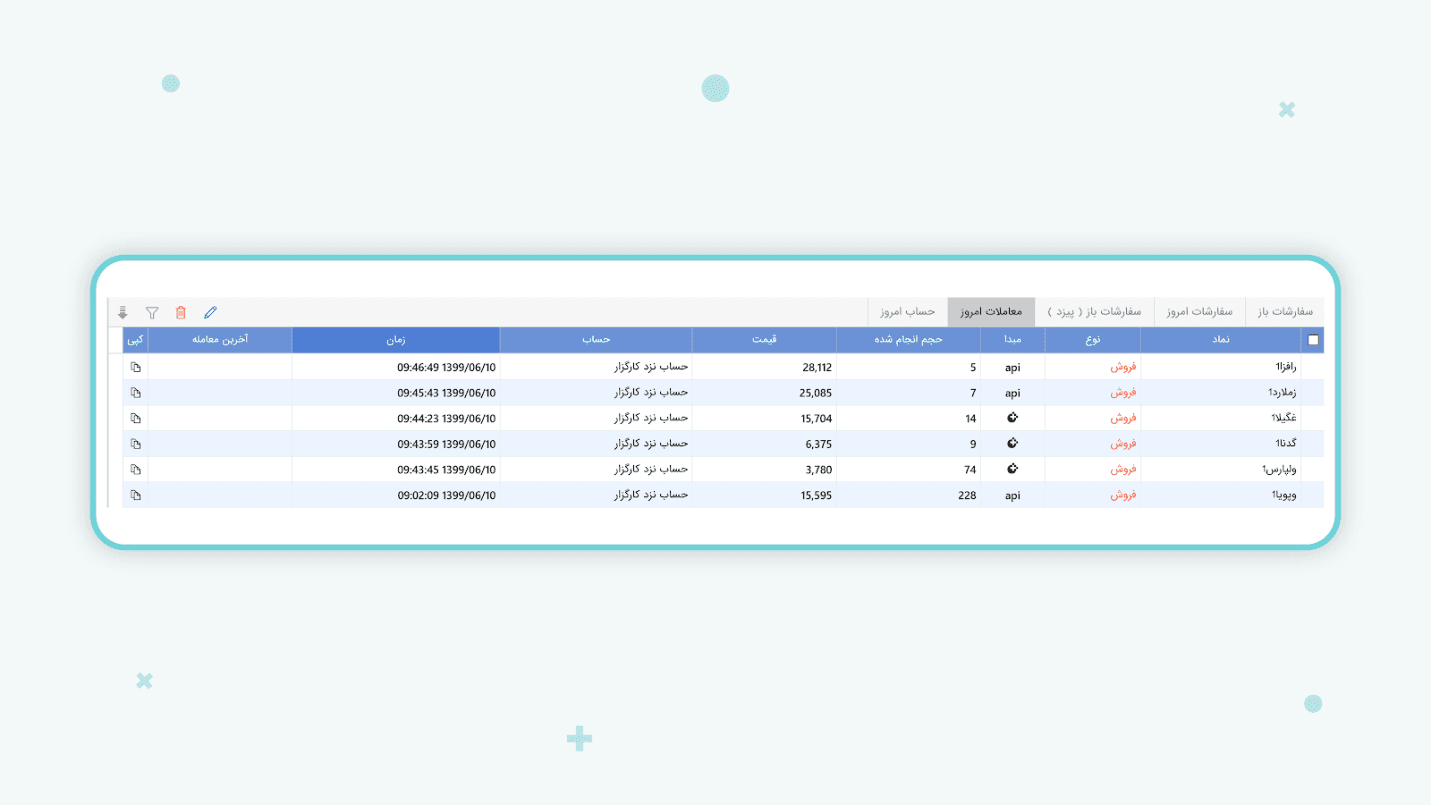Click the price value 15,704
Image resolution: width=1431 pixels, height=805 pixels.
[x=816, y=419]
